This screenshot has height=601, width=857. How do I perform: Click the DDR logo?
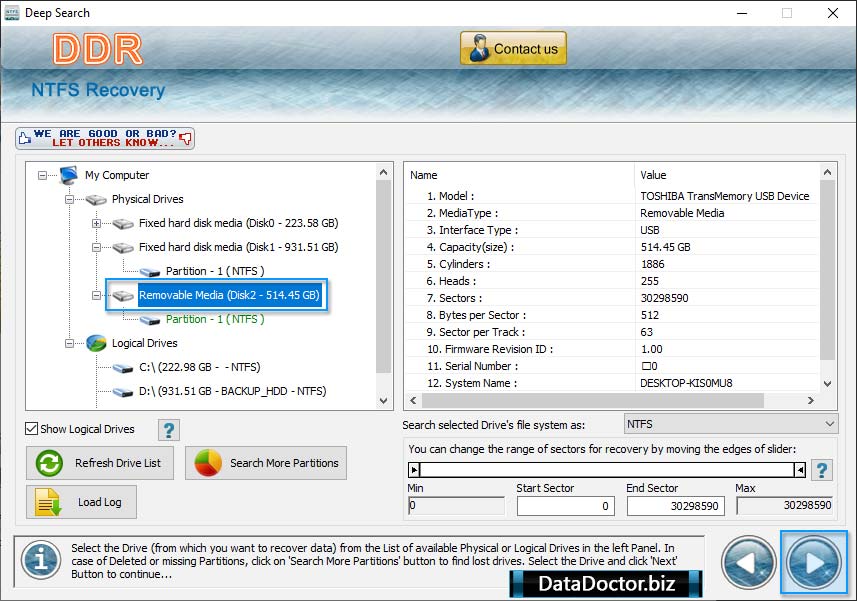point(98,49)
